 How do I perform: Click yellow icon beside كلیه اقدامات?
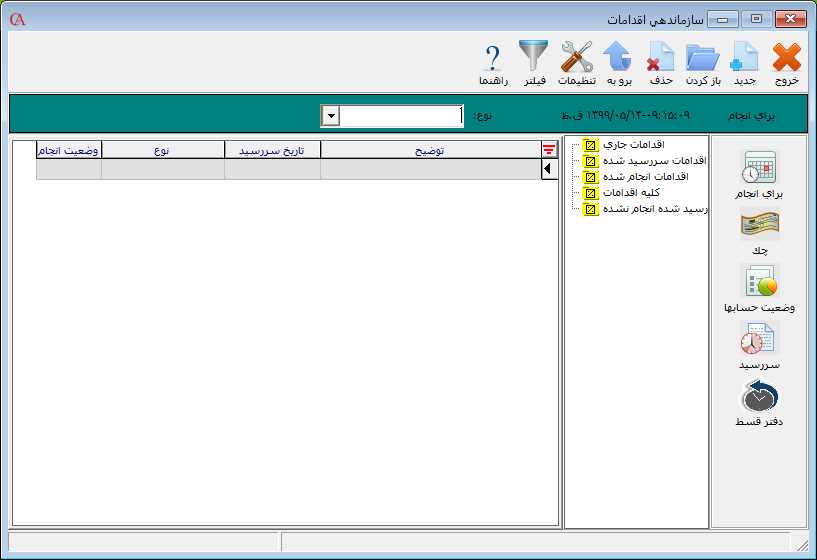590,193
